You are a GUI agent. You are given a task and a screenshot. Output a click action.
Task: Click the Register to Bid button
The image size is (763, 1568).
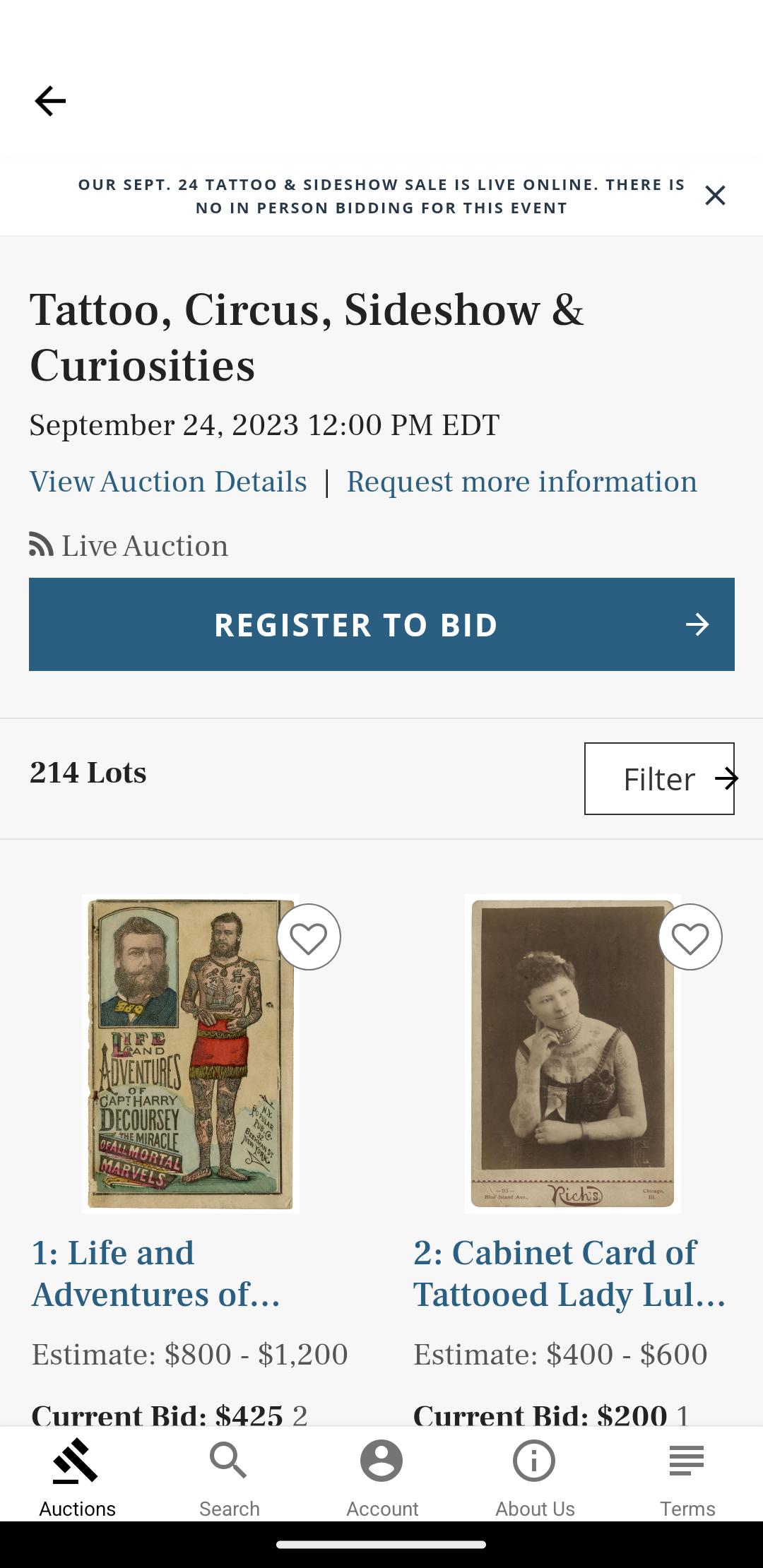click(x=381, y=624)
